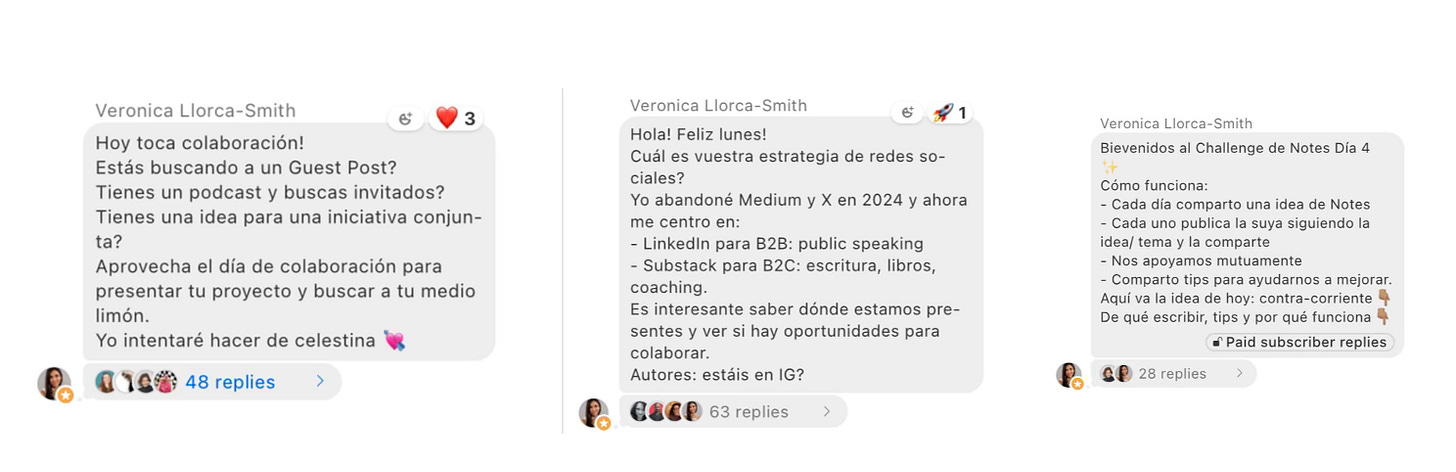1456x472 pixels.
Task: Click Veronica Llorca-Smith name above the collaboration message
Action: pos(195,110)
